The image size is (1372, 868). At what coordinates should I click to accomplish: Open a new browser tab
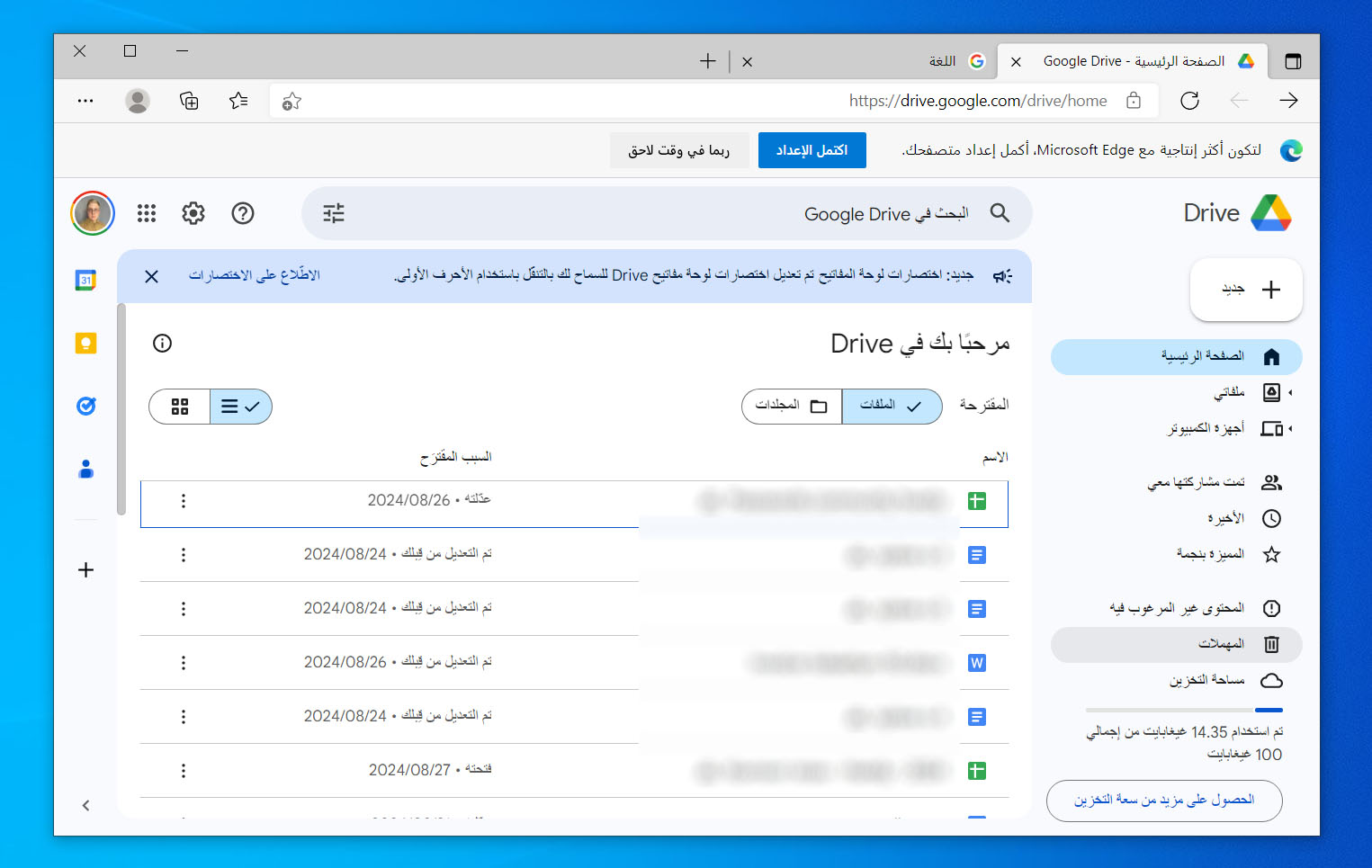coord(708,61)
